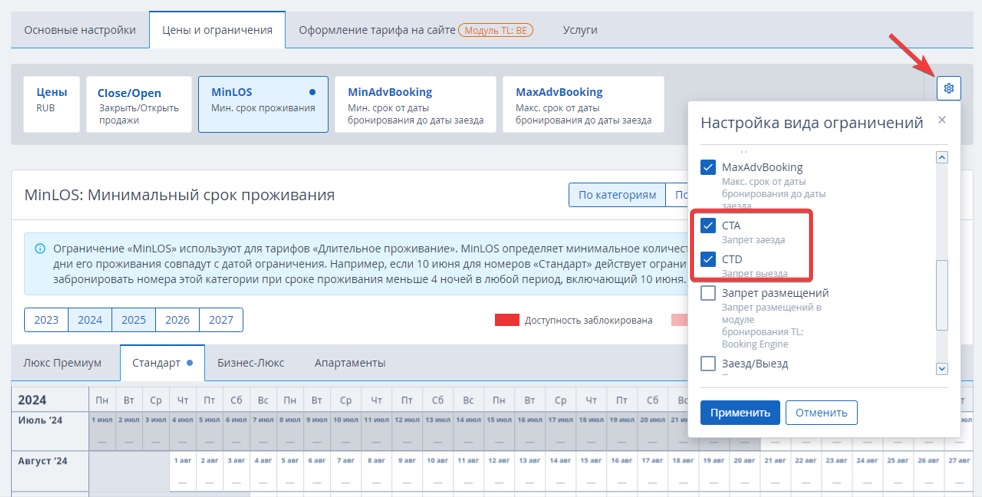This screenshot has height=497, width=982.
Task: Click the 15 авг cell in August row
Action: pyautogui.click(x=591, y=471)
